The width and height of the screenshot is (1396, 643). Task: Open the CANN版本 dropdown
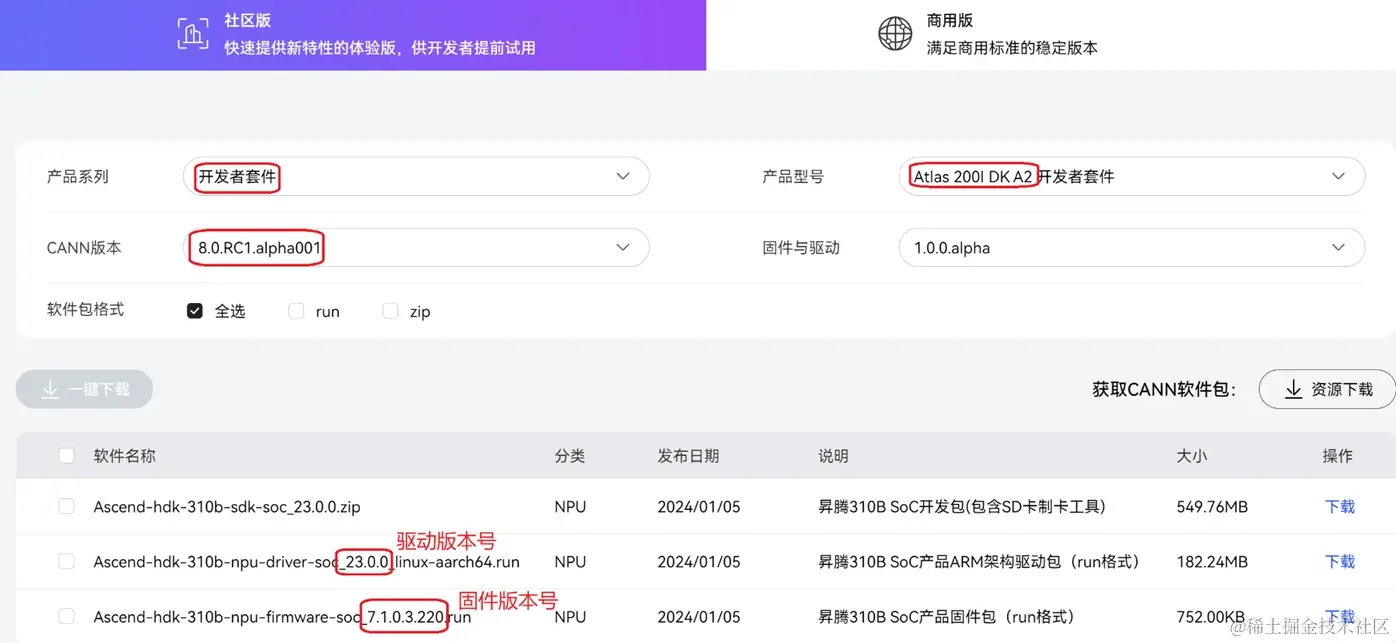coord(416,247)
